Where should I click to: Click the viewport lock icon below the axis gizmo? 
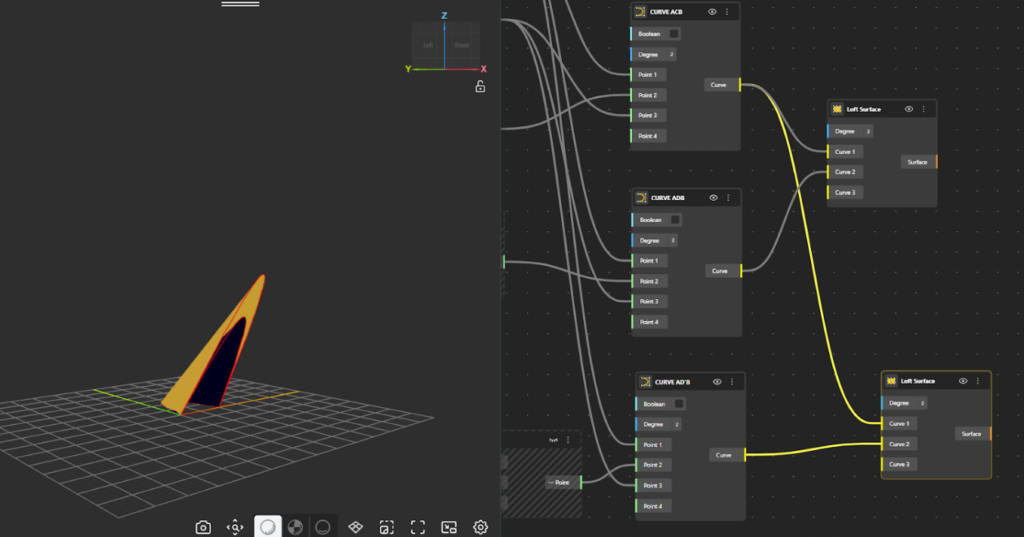click(480, 87)
